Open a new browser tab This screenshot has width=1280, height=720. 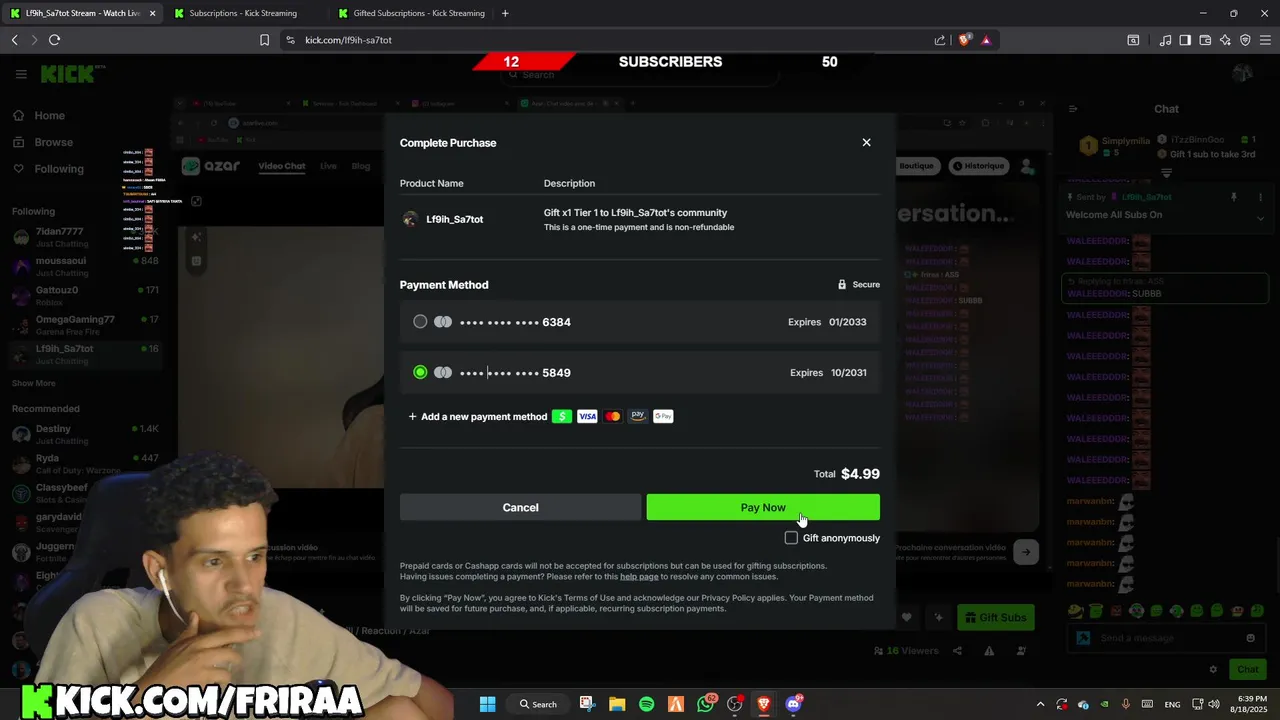tap(505, 13)
